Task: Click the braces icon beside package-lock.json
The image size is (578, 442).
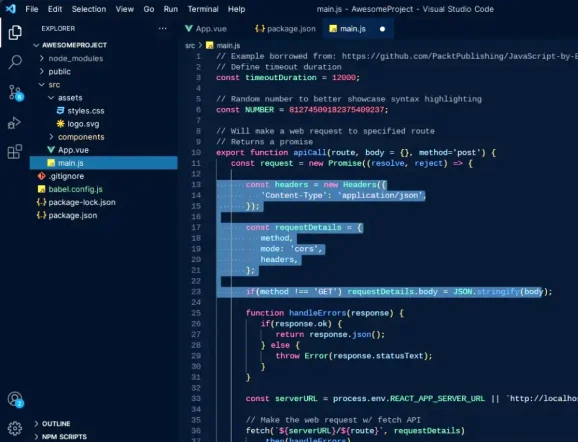Action: tap(41, 202)
